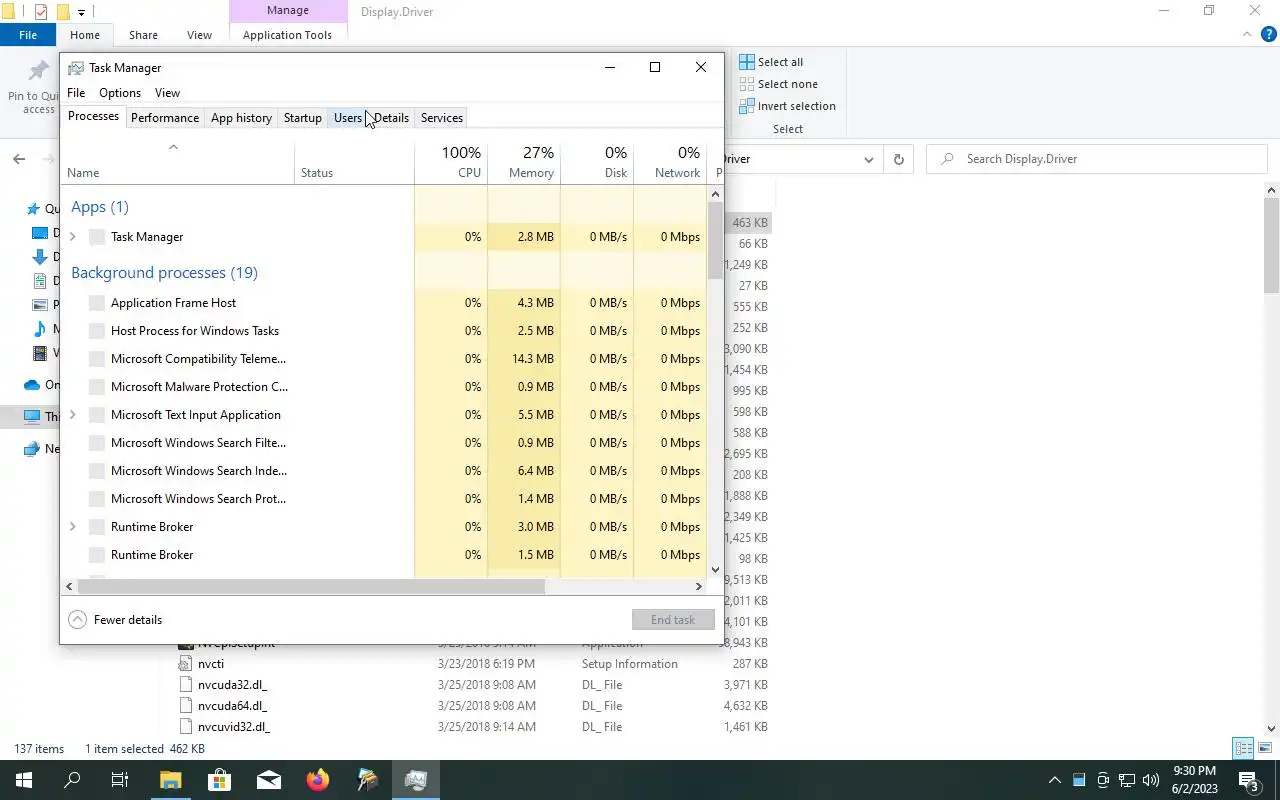Sort processes by Name column header
Viewport: 1280px width, 800px height.
tap(178, 162)
